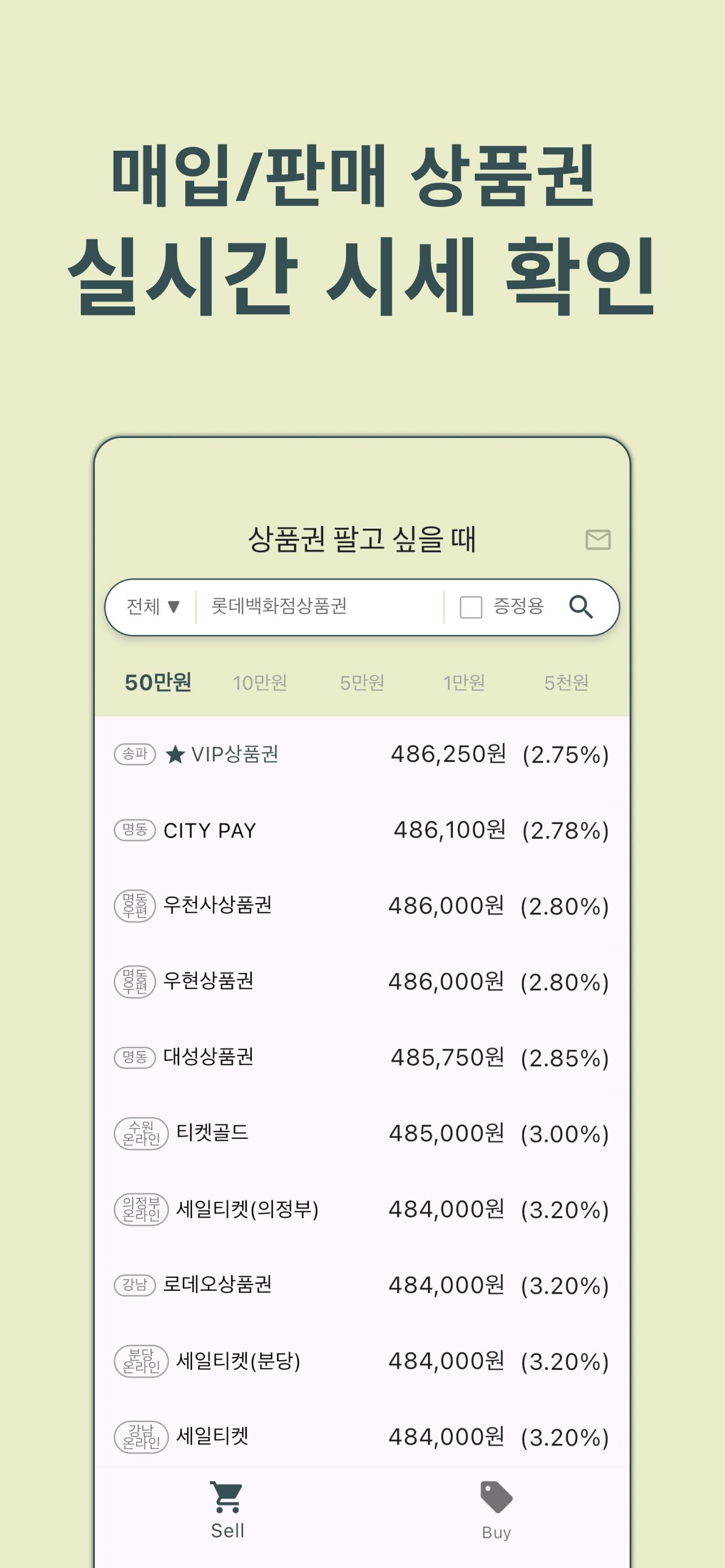725x1568 pixels.
Task: Select the 티켓골드 listing row
Action: point(361,1133)
